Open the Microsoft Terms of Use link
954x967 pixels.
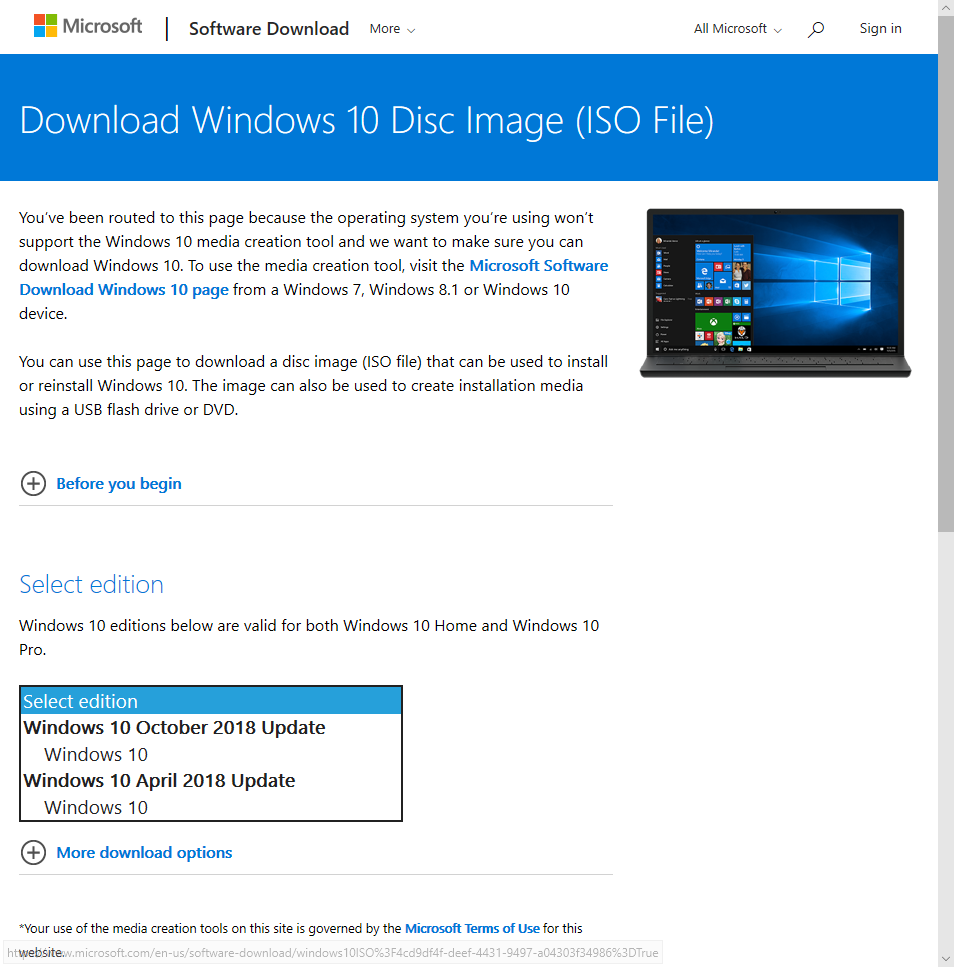pyautogui.click(x=472, y=929)
